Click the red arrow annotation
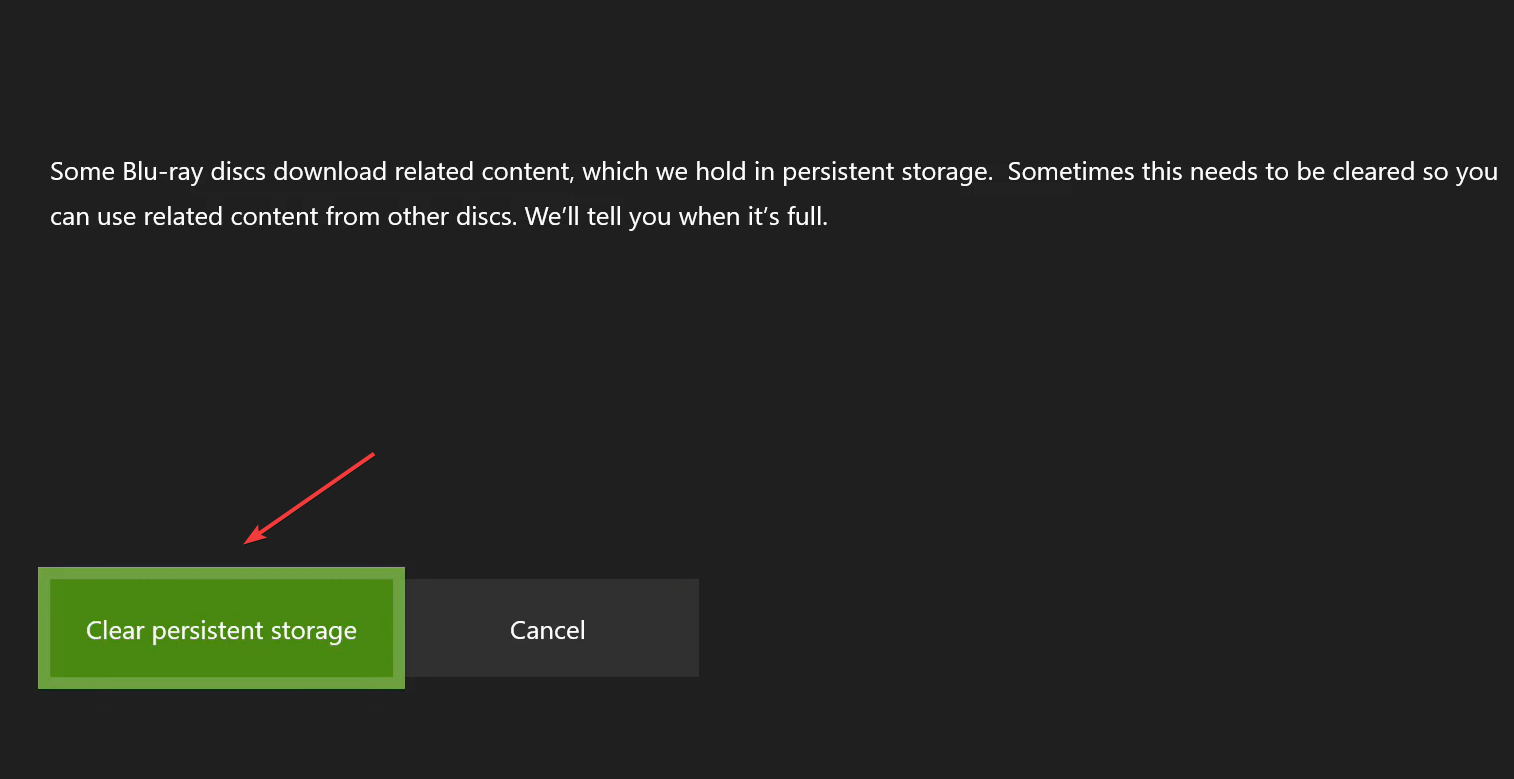1514x779 pixels. pos(309,498)
